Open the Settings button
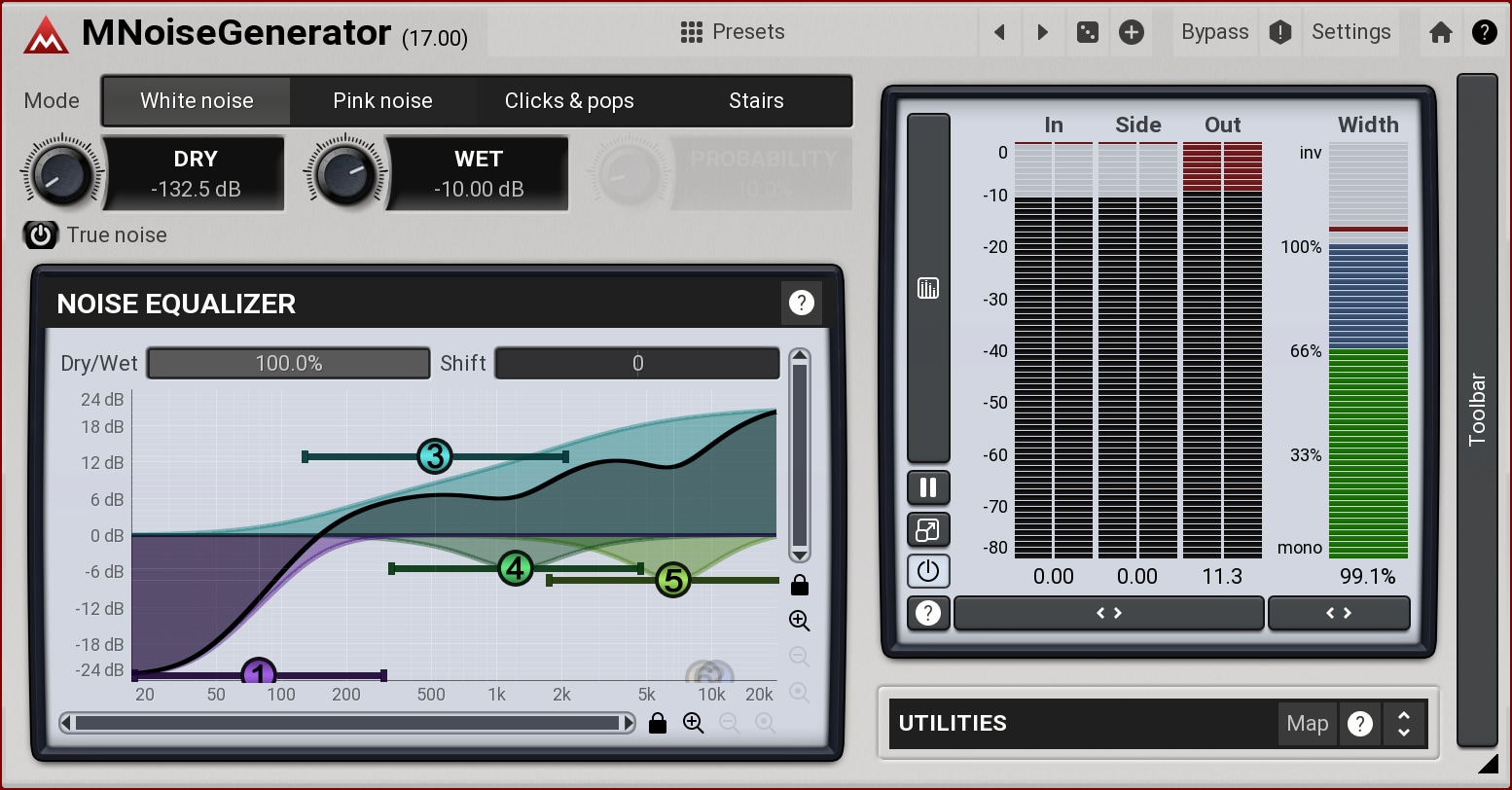This screenshot has height=790, width=1512. pyautogui.click(x=1350, y=32)
